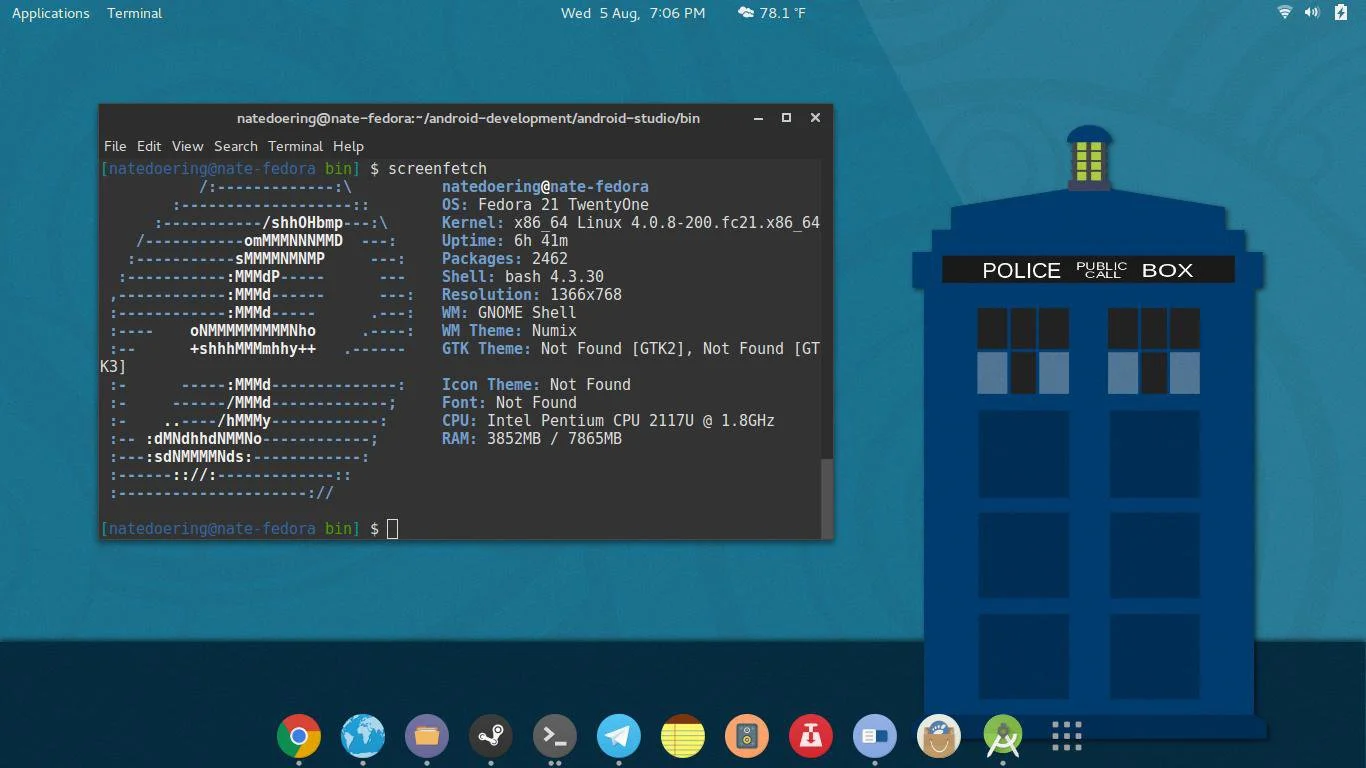
Task: Open the Edit menu in terminal
Action: click(x=149, y=146)
